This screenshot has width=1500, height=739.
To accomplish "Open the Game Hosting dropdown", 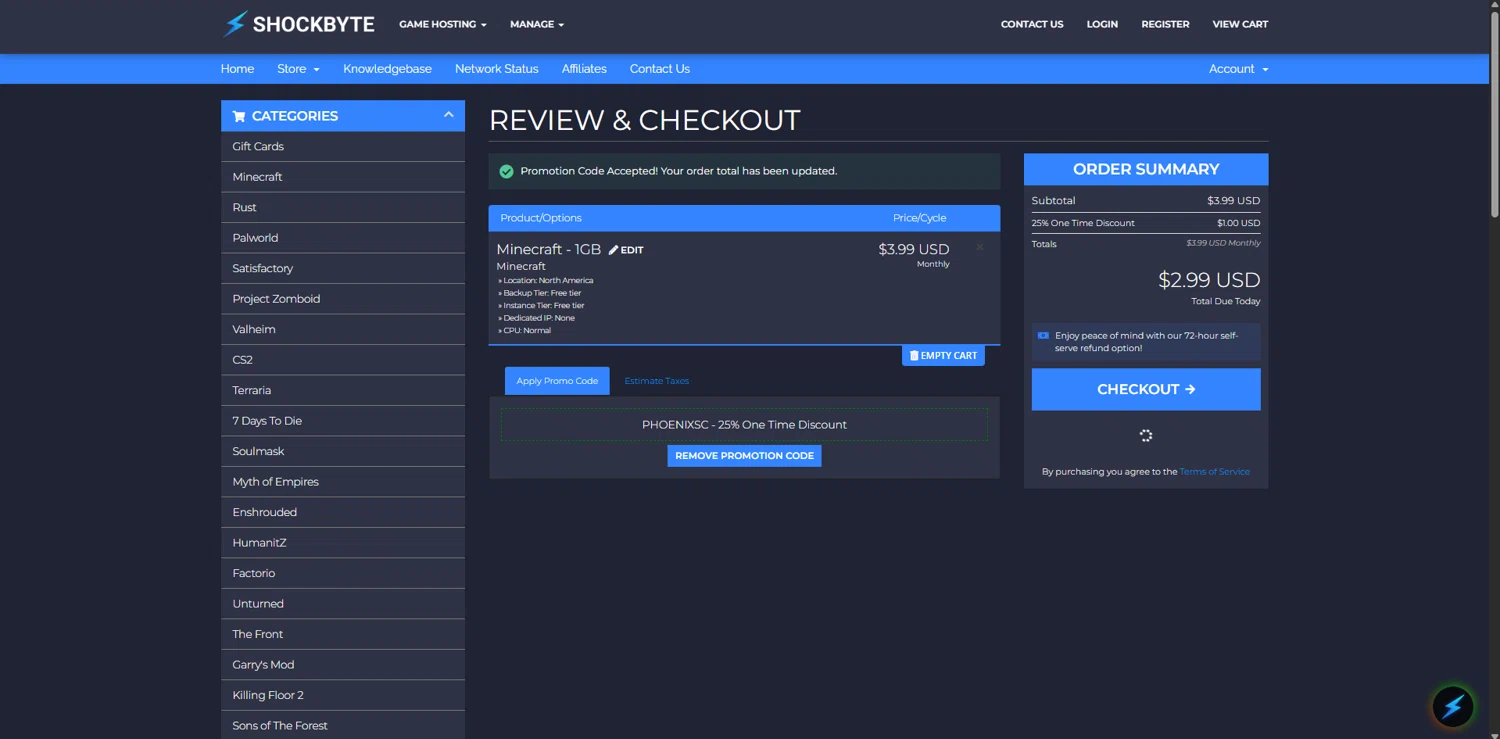I will pyautogui.click(x=443, y=24).
